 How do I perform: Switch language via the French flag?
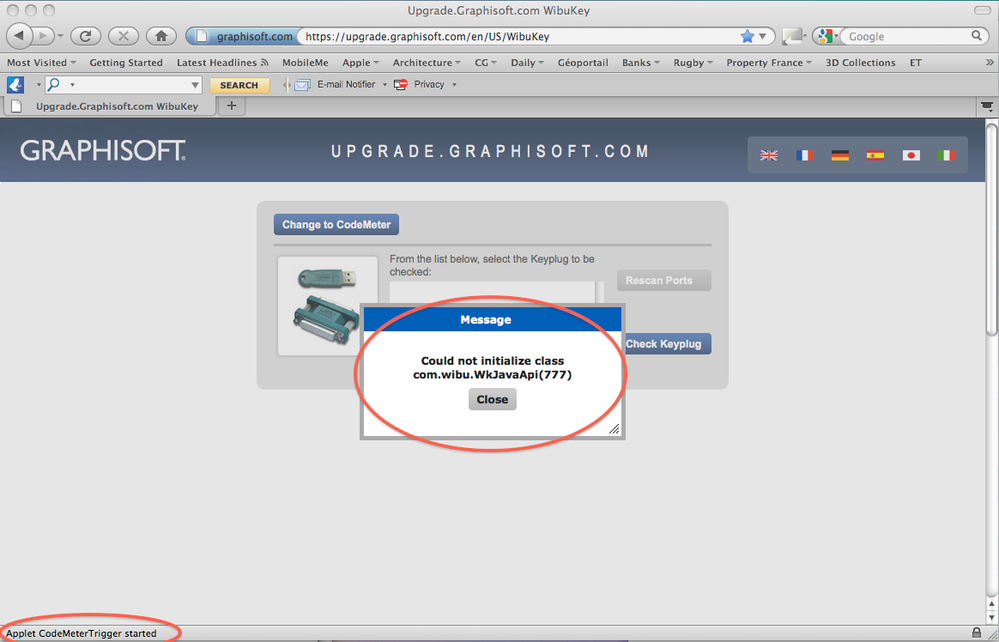click(x=805, y=155)
